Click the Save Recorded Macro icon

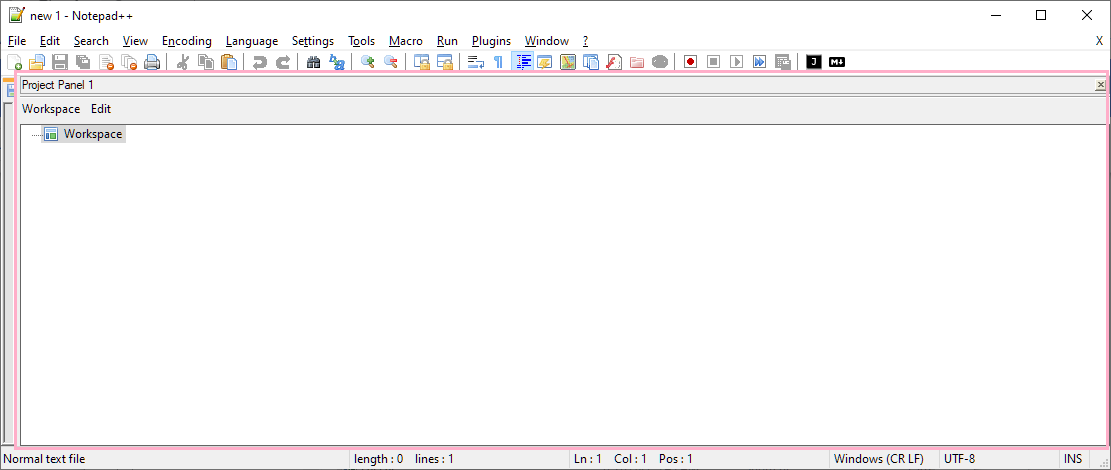pos(782,62)
